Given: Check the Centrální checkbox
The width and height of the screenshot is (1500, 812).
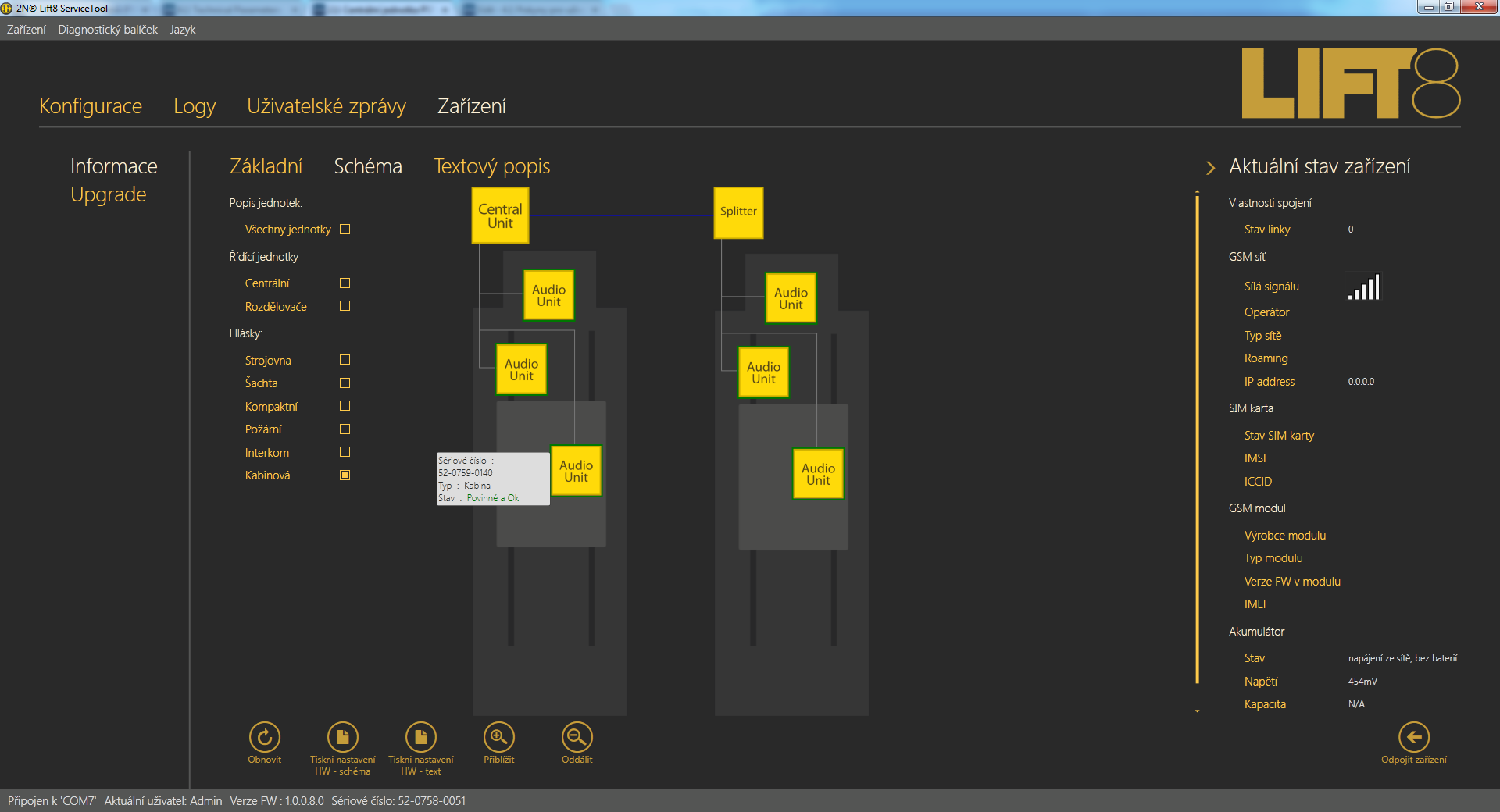Looking at the screenshot, I should 345,283.
